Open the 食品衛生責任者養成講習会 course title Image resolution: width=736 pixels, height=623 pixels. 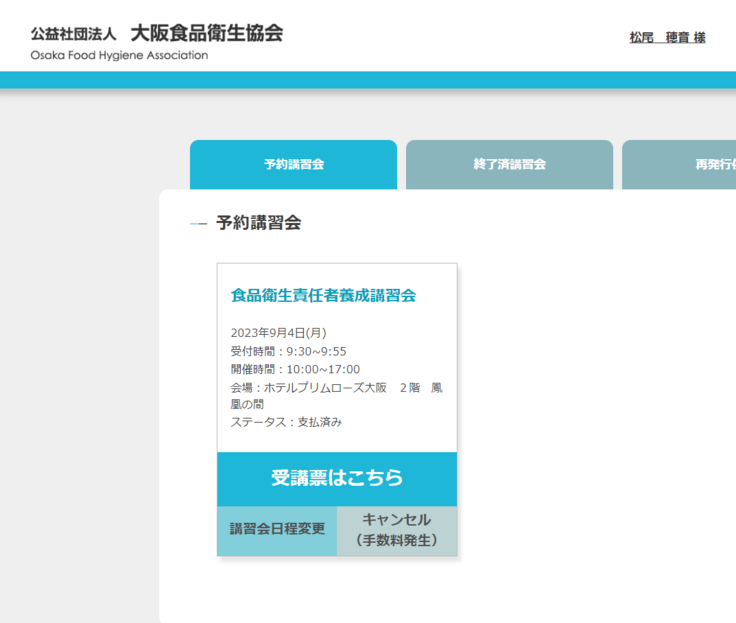tap(323, 295)
